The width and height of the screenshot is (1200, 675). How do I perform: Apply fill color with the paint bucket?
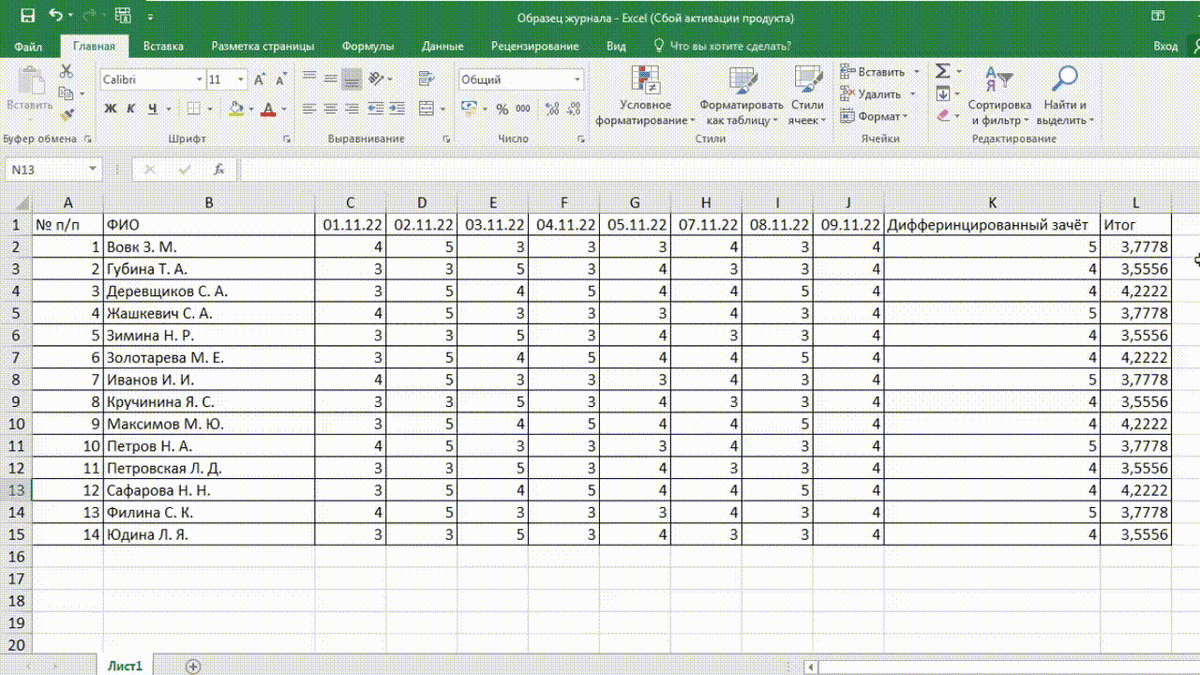[x=236, y=109]
